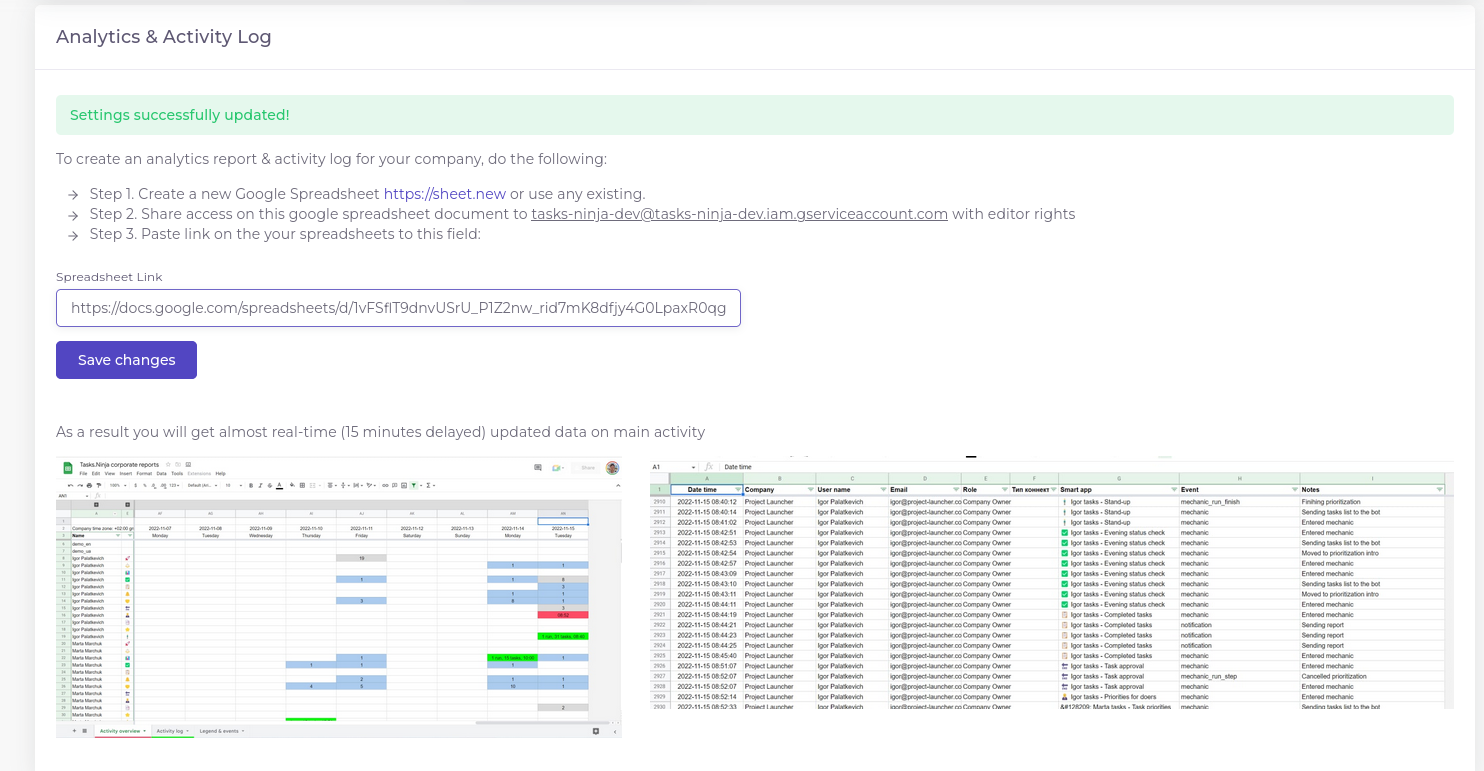Expand the Activity overview tab dropdown arrow

click(145, 731)
